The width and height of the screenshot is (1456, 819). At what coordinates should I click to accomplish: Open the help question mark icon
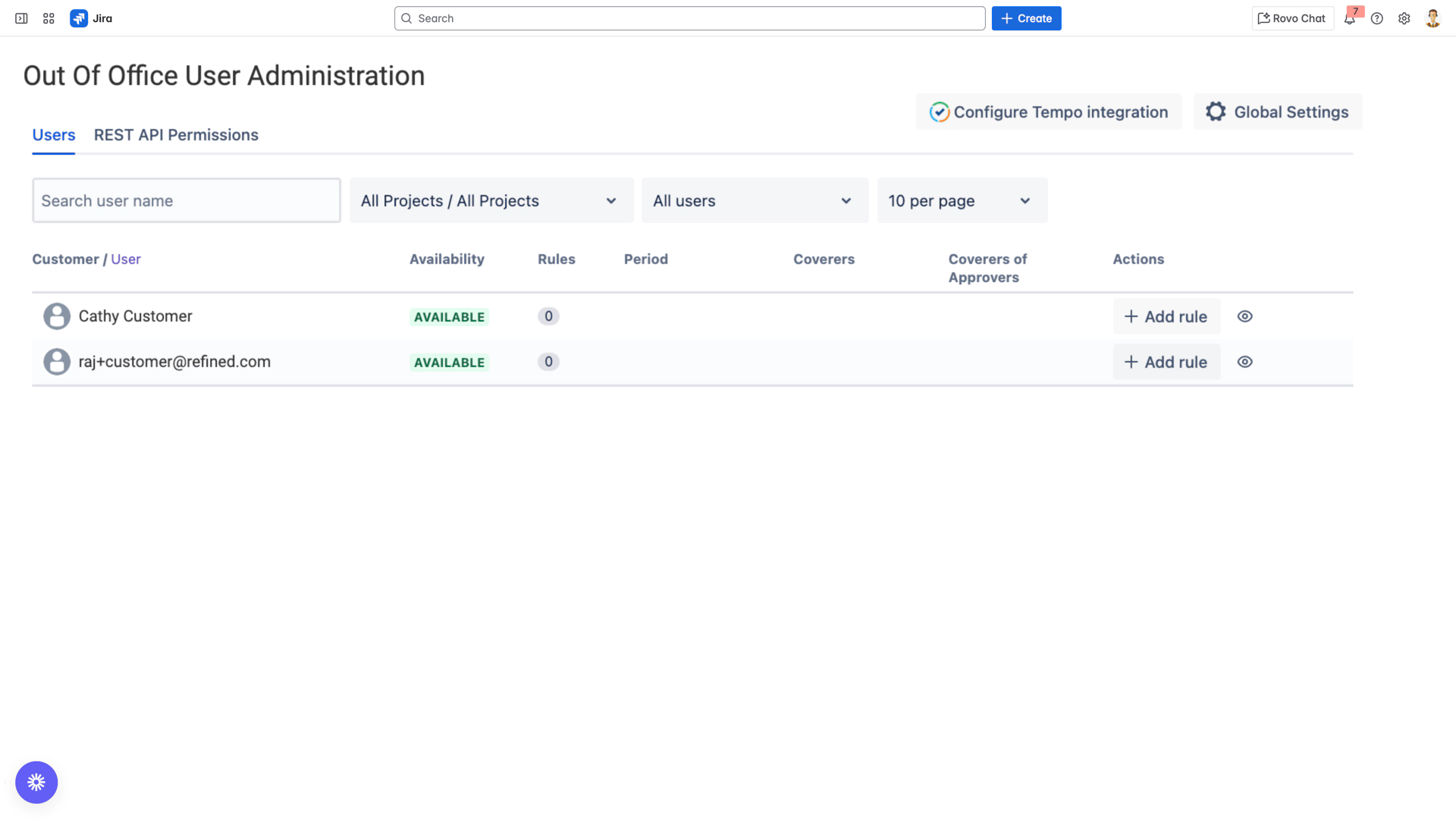[1377, 18]
